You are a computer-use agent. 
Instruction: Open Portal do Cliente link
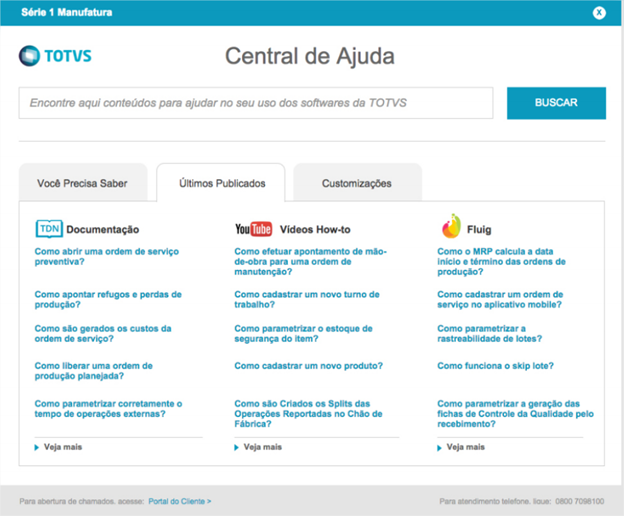179,501
